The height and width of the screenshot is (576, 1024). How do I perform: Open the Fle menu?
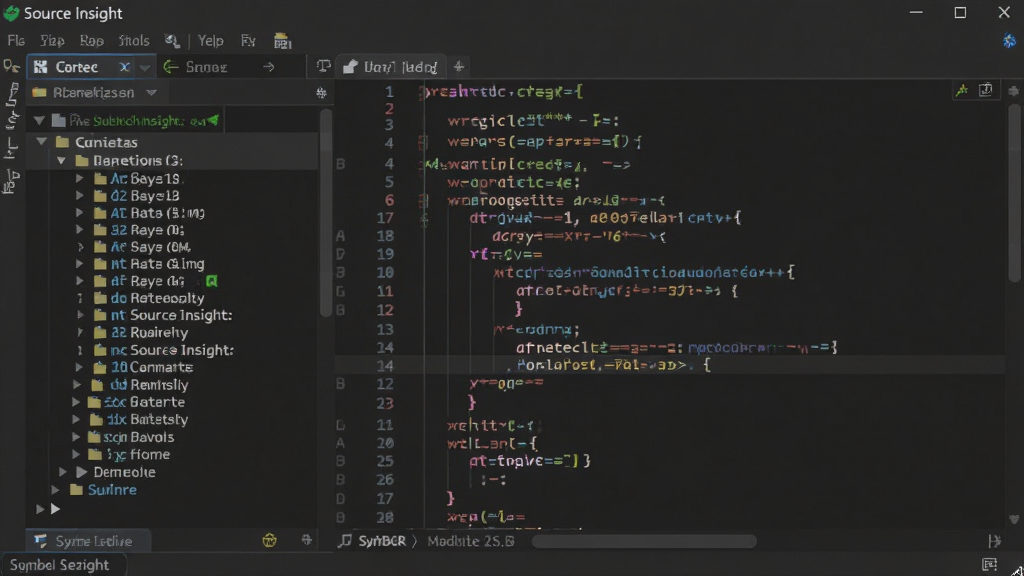[x=16, y=41]
